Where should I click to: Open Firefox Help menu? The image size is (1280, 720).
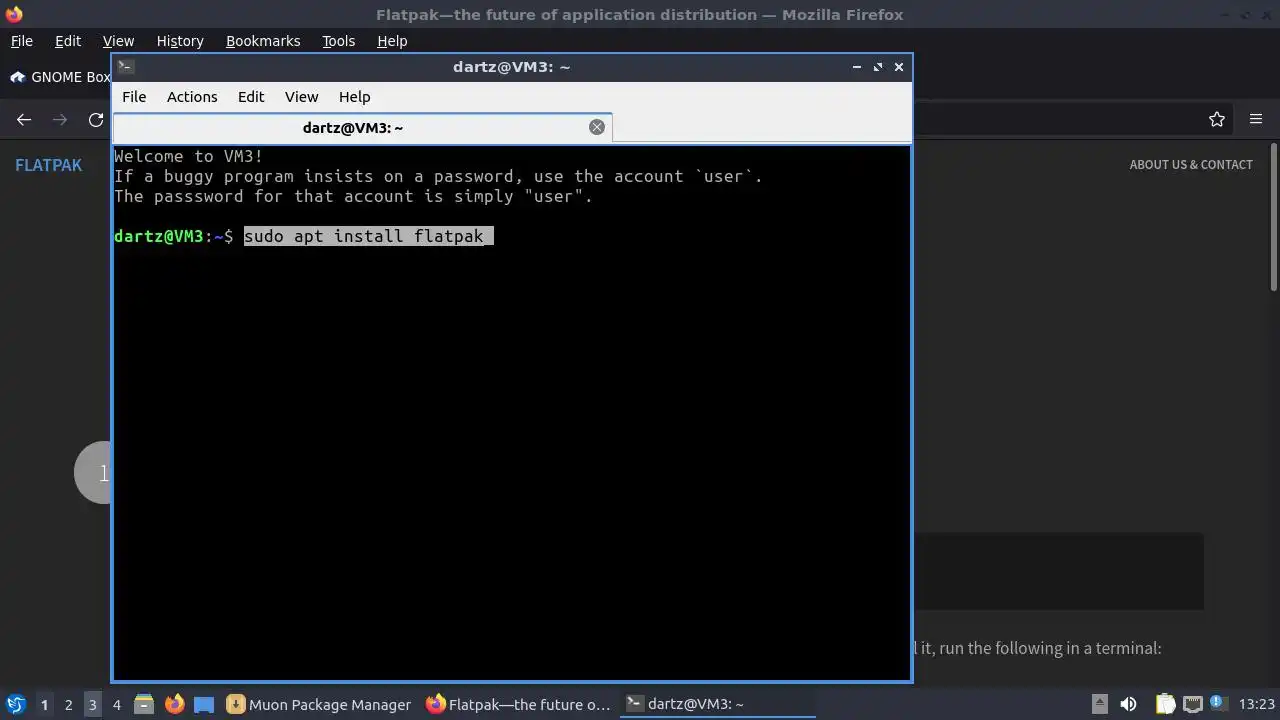[392, 41]
